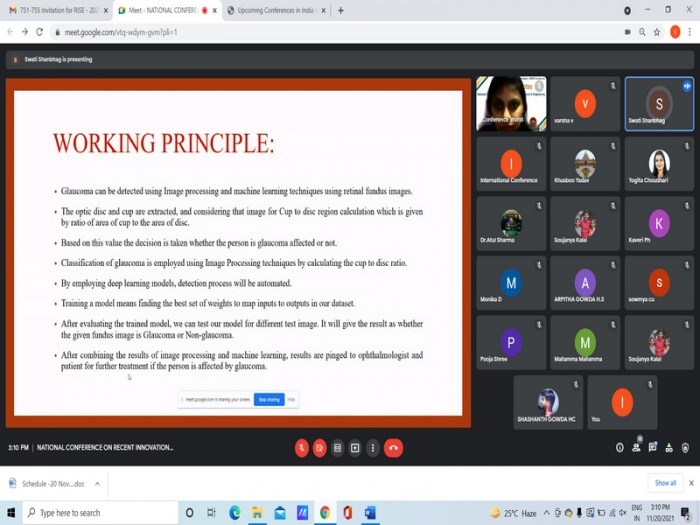
Task: Open meeting details info icon
Action: (620, 448)
